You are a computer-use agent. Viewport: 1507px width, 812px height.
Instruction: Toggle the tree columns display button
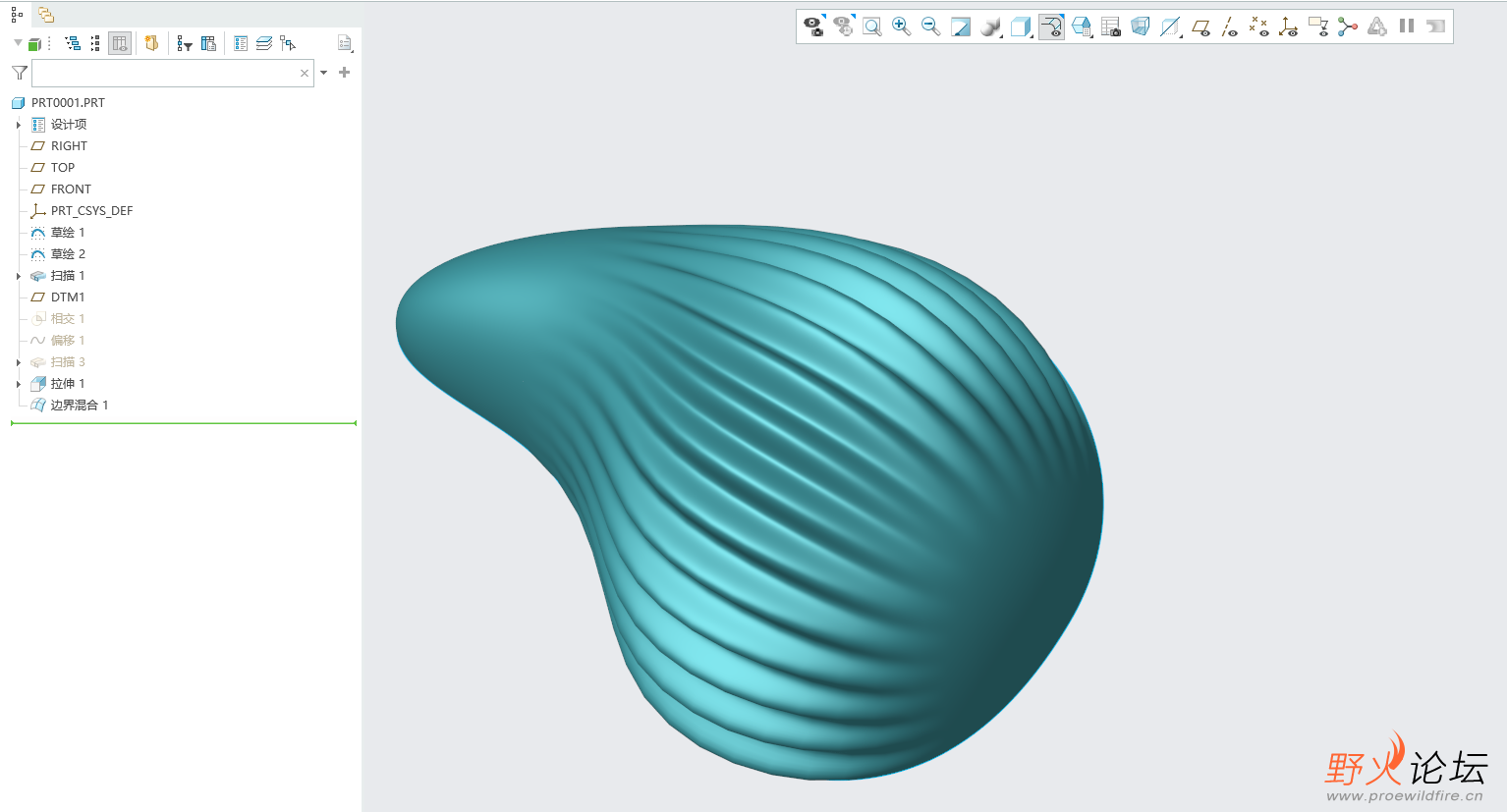[120, 43]
